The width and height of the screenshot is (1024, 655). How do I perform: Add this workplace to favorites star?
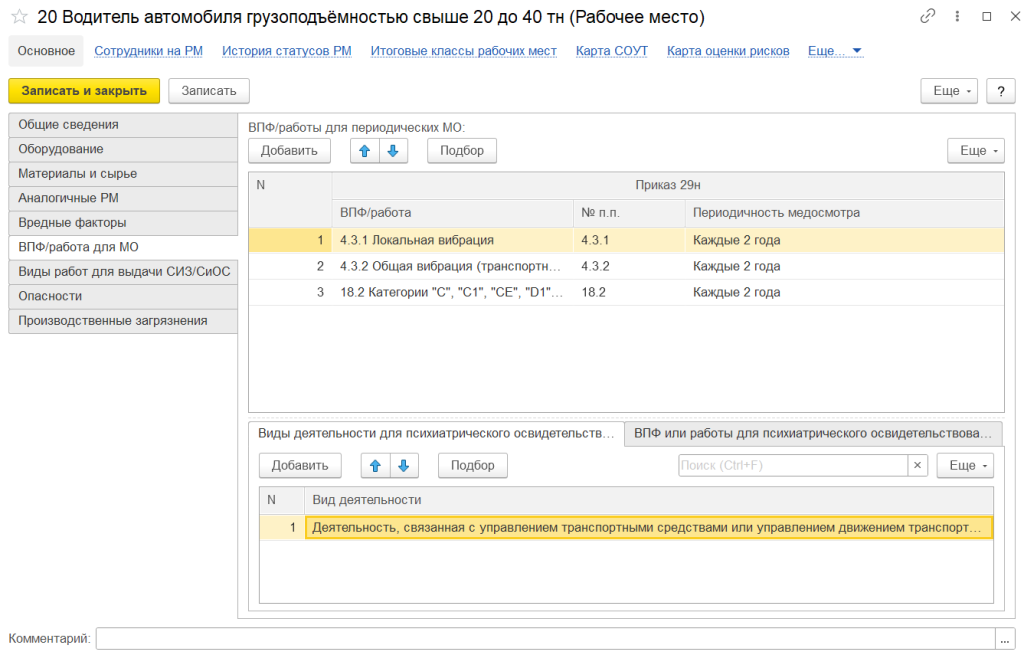pyautogui.click(x=18, y=18)
